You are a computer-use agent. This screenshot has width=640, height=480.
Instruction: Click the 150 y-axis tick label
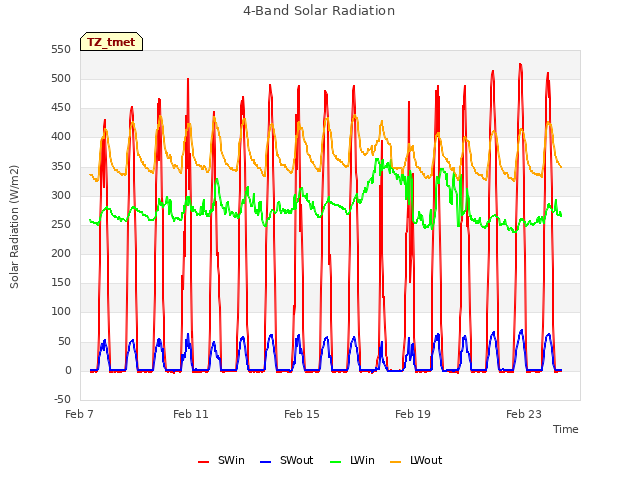click(61, 282)
